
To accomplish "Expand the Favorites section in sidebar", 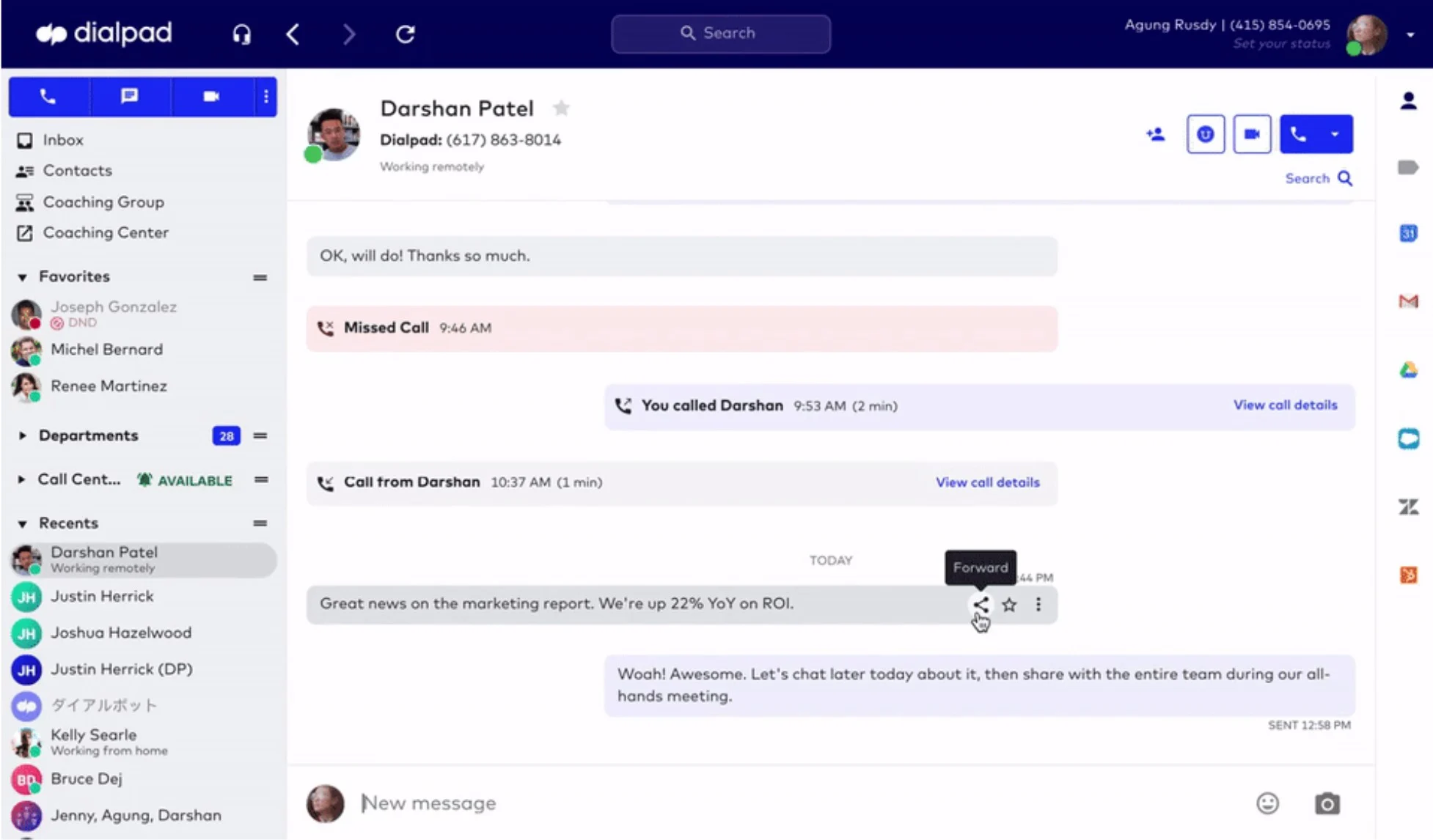I will [x=22, y=276].
